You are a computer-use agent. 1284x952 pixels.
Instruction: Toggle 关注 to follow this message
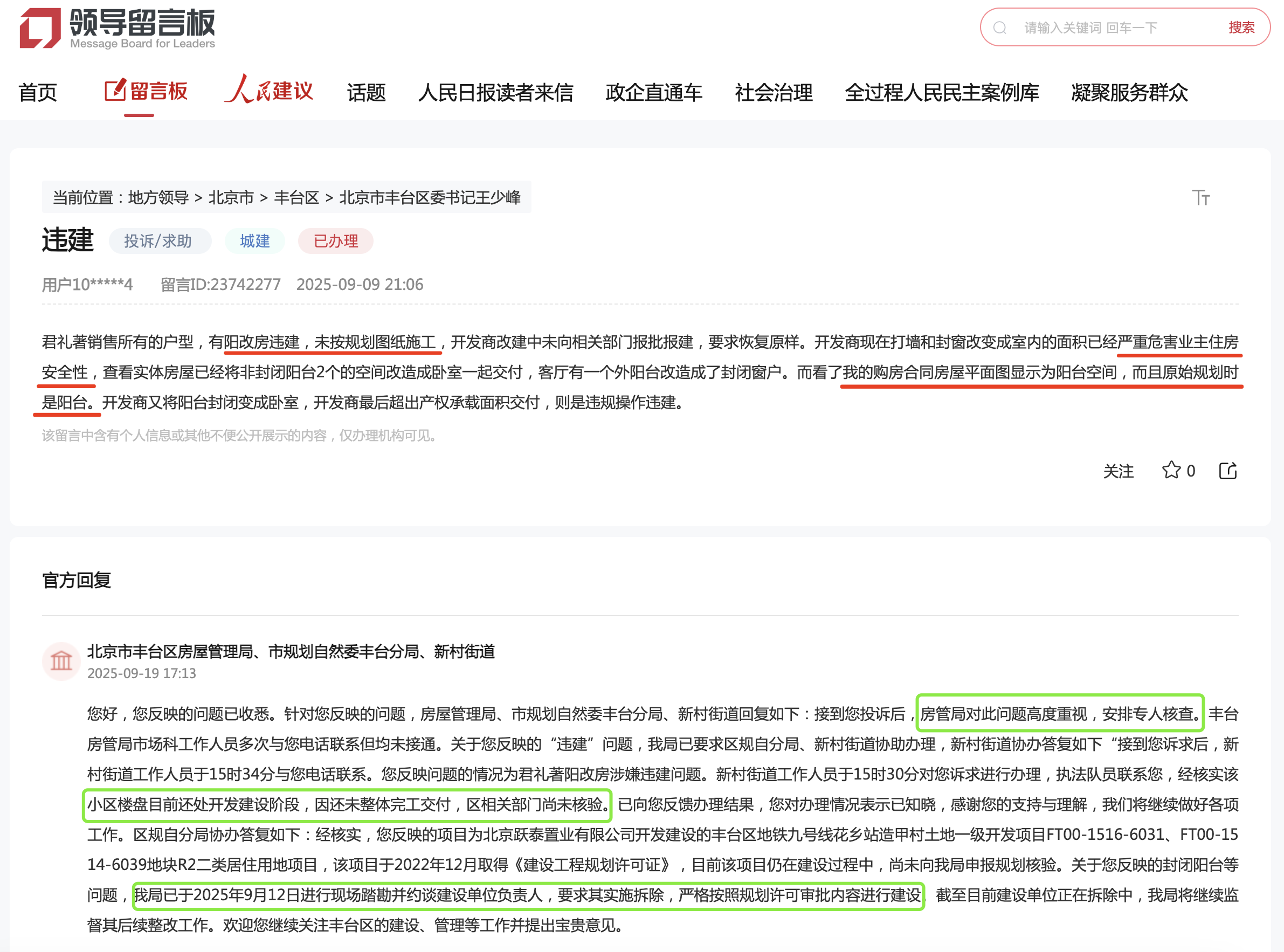pos(1118,471)
